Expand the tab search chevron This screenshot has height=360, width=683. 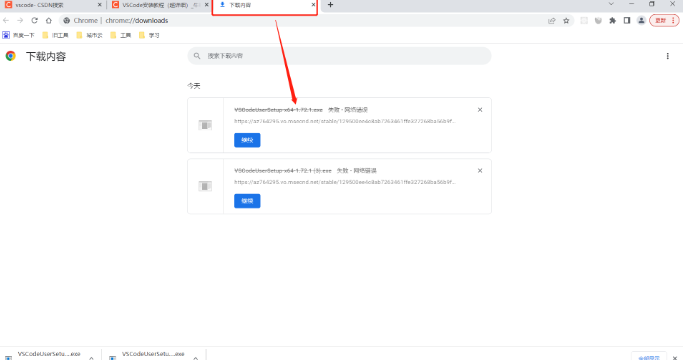(611, 4)
